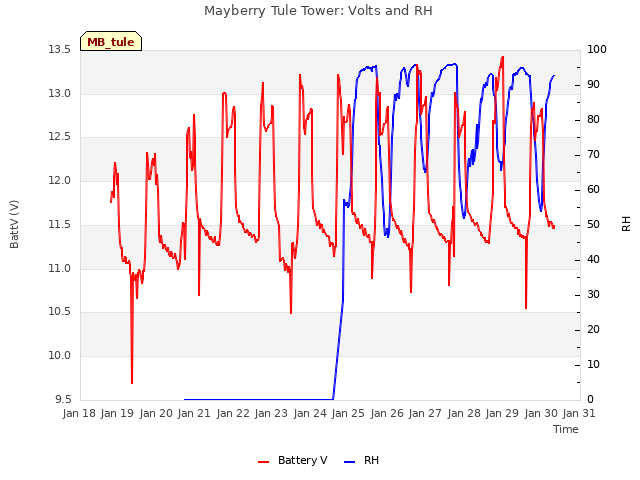The width and height of the screenshot is (640, 480).
Task: Click the 13.5 tick on the BattV axis
Action: [60, 50]
